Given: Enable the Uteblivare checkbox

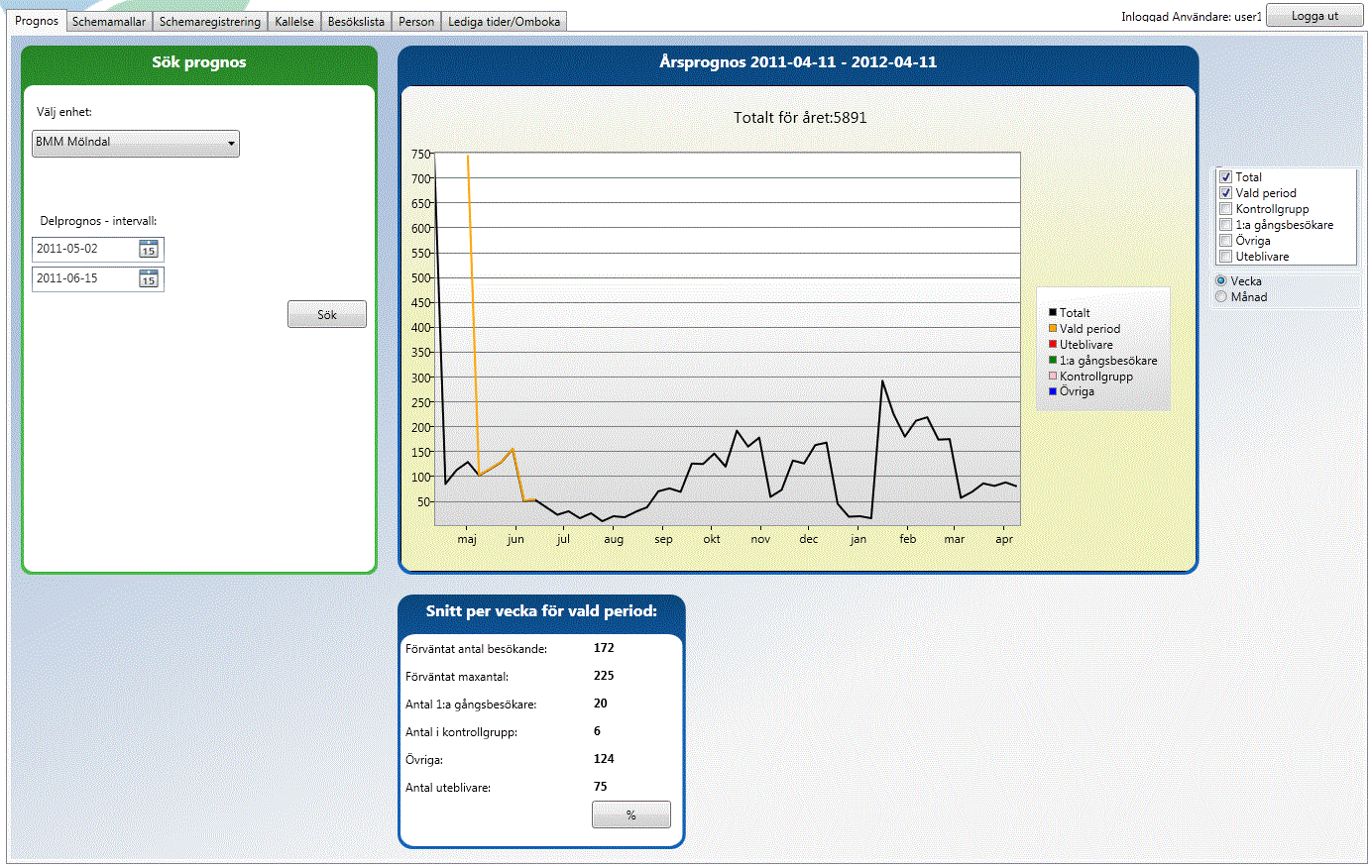Looking at the screenshot, I should (1225, 257).
